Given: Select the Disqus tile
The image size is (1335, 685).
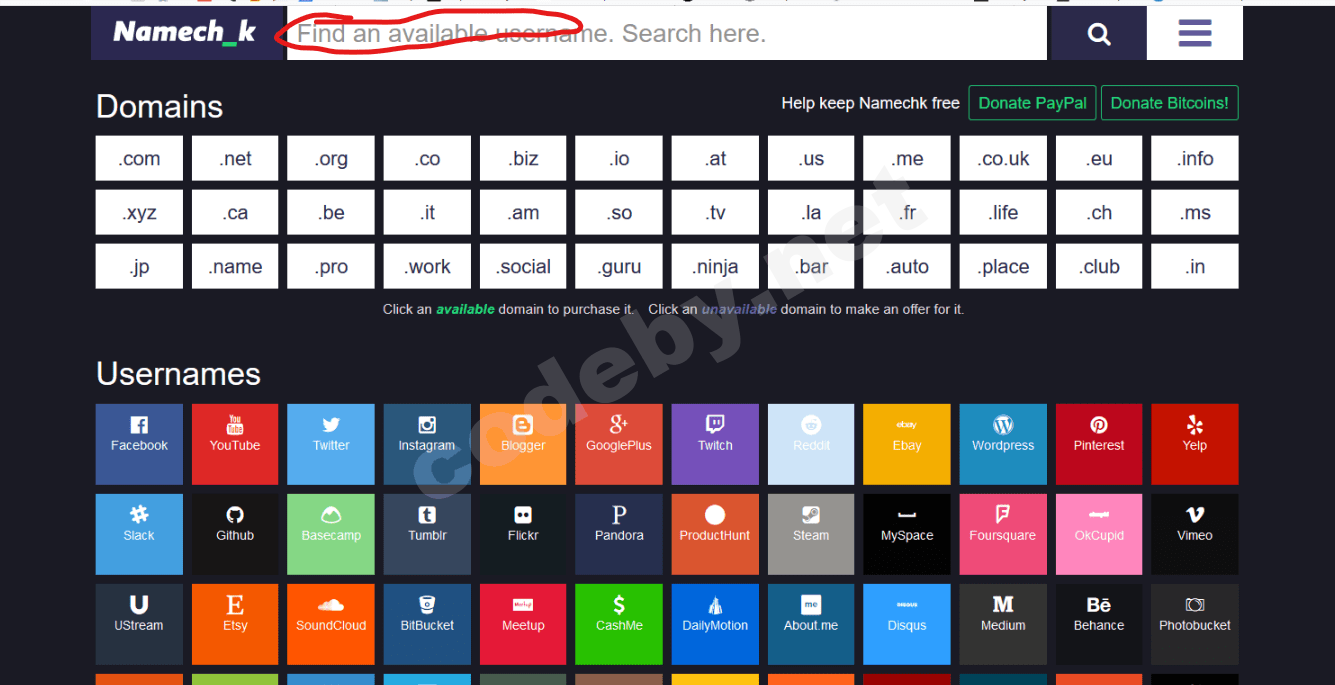Looking at the screenshot, I should tap(907, 624).
